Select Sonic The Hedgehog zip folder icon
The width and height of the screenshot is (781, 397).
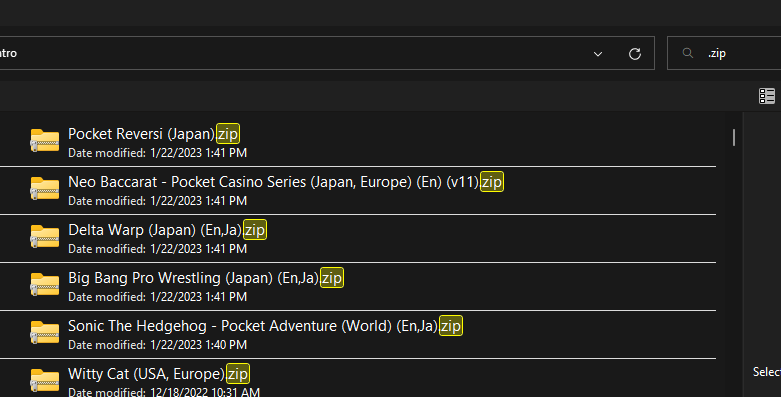coord(45,332)
